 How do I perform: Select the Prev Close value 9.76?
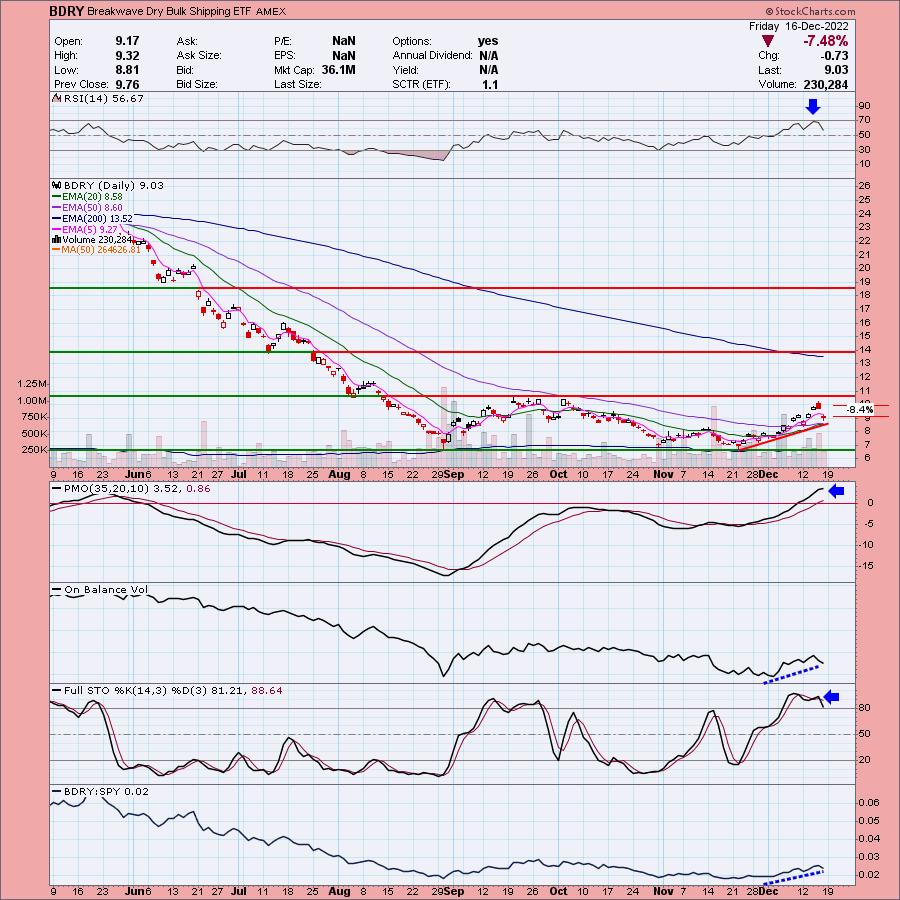[127, 84]
